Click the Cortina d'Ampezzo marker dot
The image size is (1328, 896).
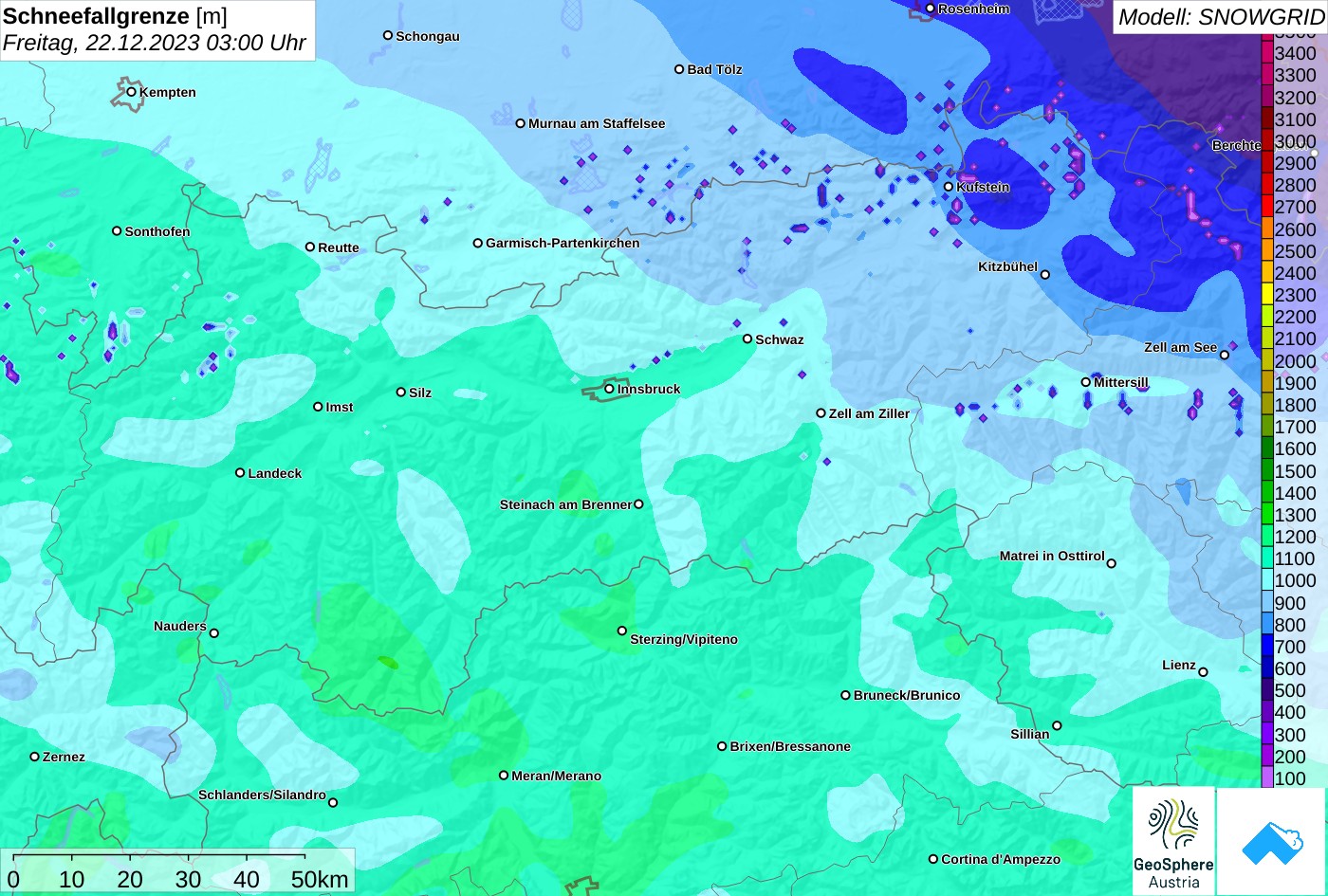tap(933, 859)
